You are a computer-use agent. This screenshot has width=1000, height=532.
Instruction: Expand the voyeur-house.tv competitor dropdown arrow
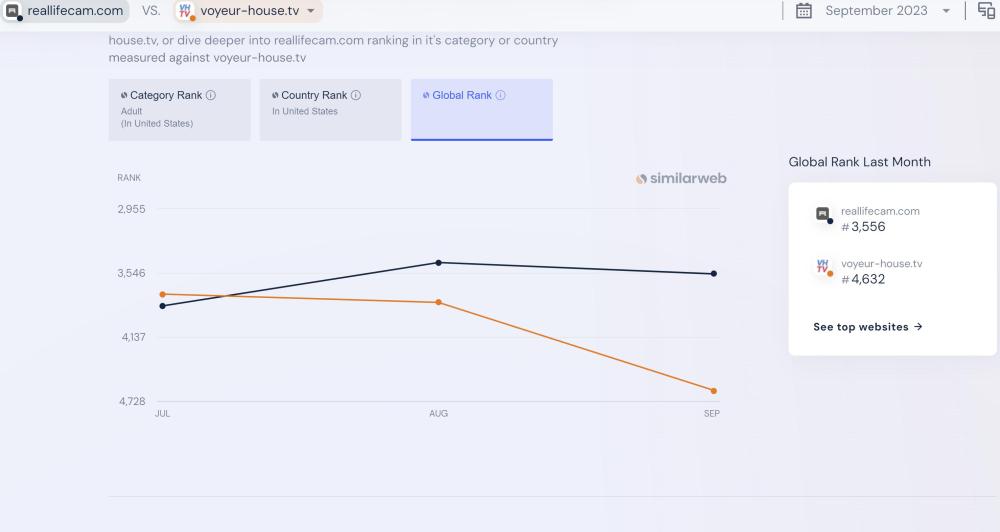click(x=311, y=11)
